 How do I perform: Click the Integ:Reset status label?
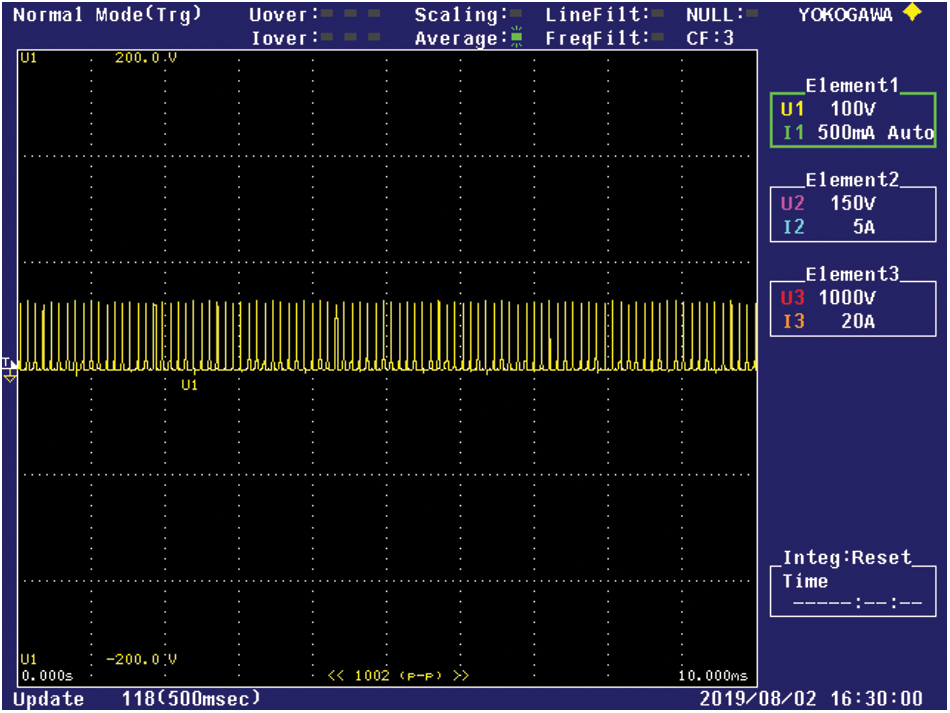[847, 558]
